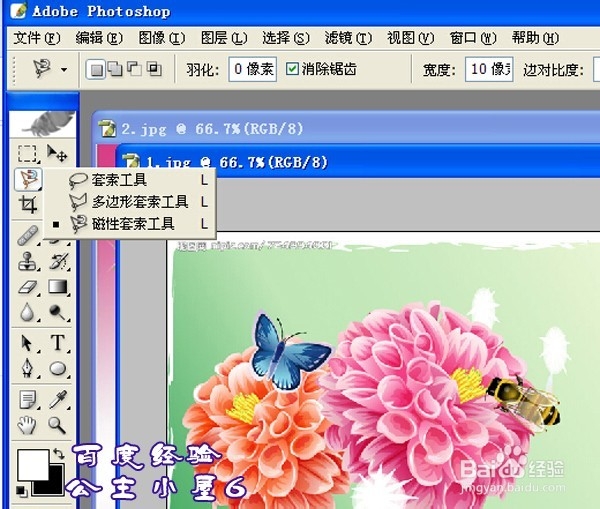Image resolution: width=600 pixels, height=509 pixels.
Task: Select the Crop tool
Action: (x=28, y=204)
